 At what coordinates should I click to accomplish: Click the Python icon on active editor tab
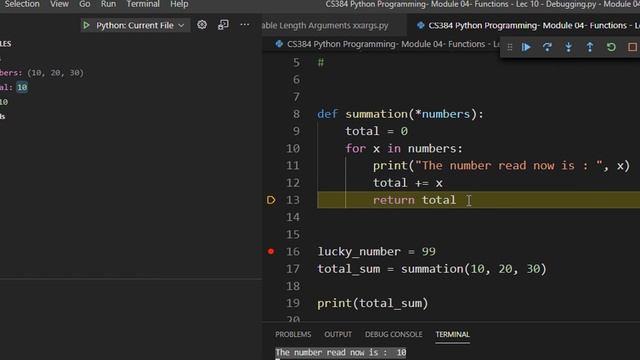420,25
